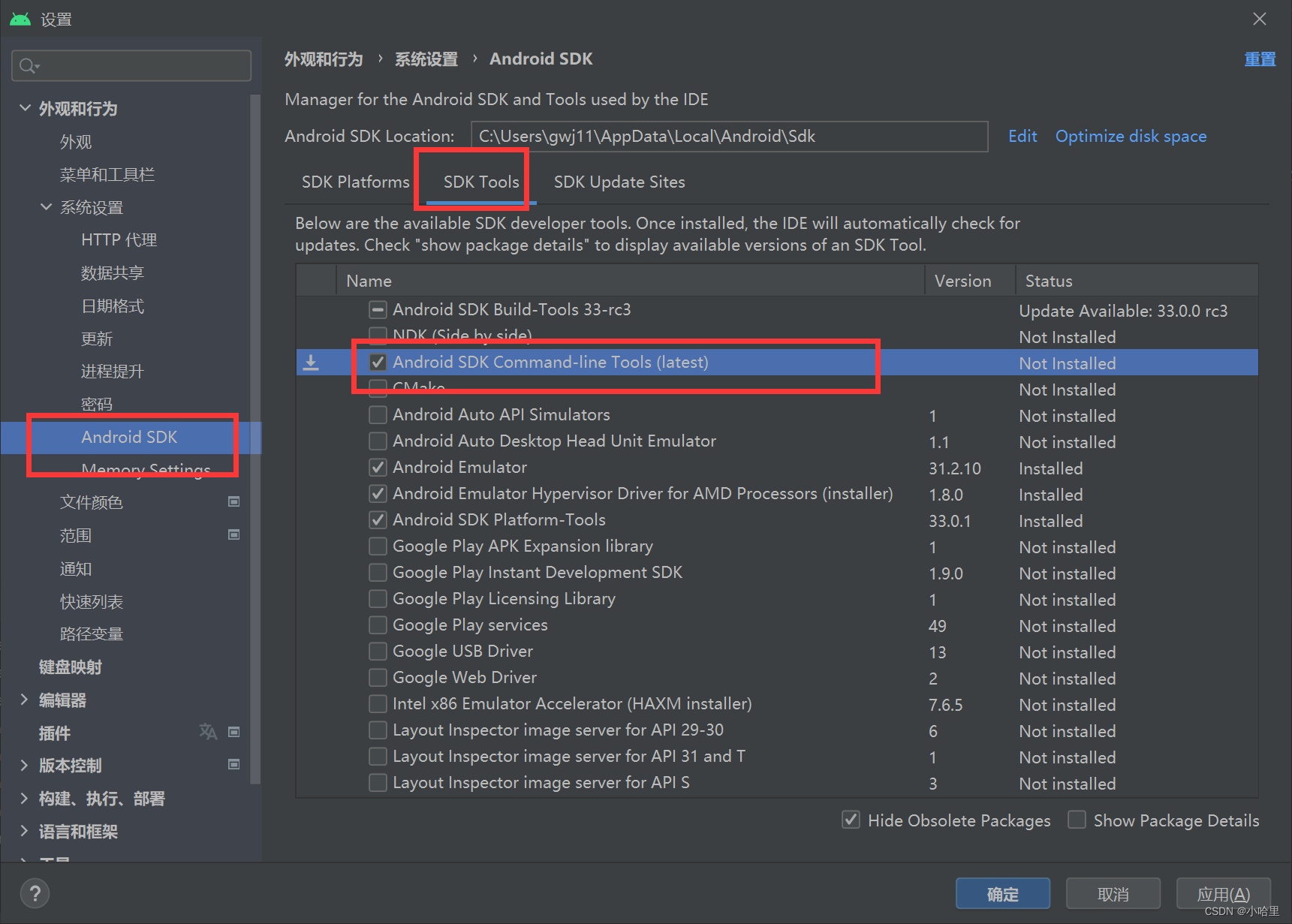Check Android Auto API Simulators
Image resolution: width=1292 pixels, height=924 pixels.
coord(378,414)
